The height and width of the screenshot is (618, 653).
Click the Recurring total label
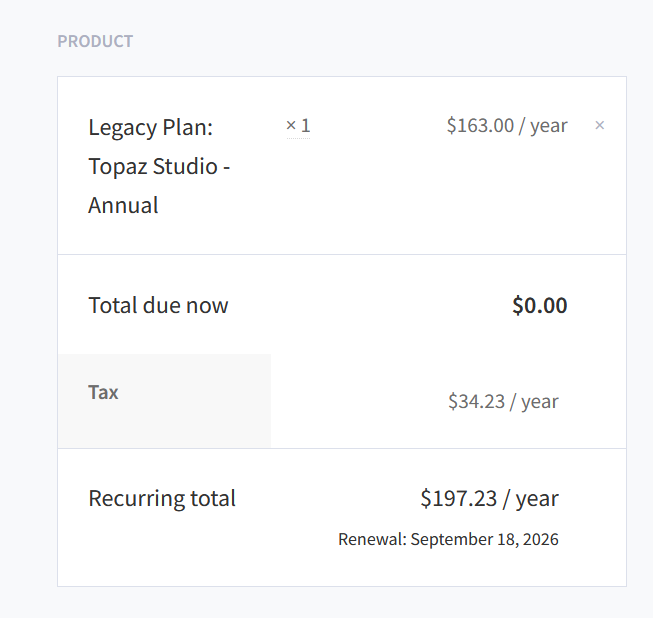[x=162, y=499]
